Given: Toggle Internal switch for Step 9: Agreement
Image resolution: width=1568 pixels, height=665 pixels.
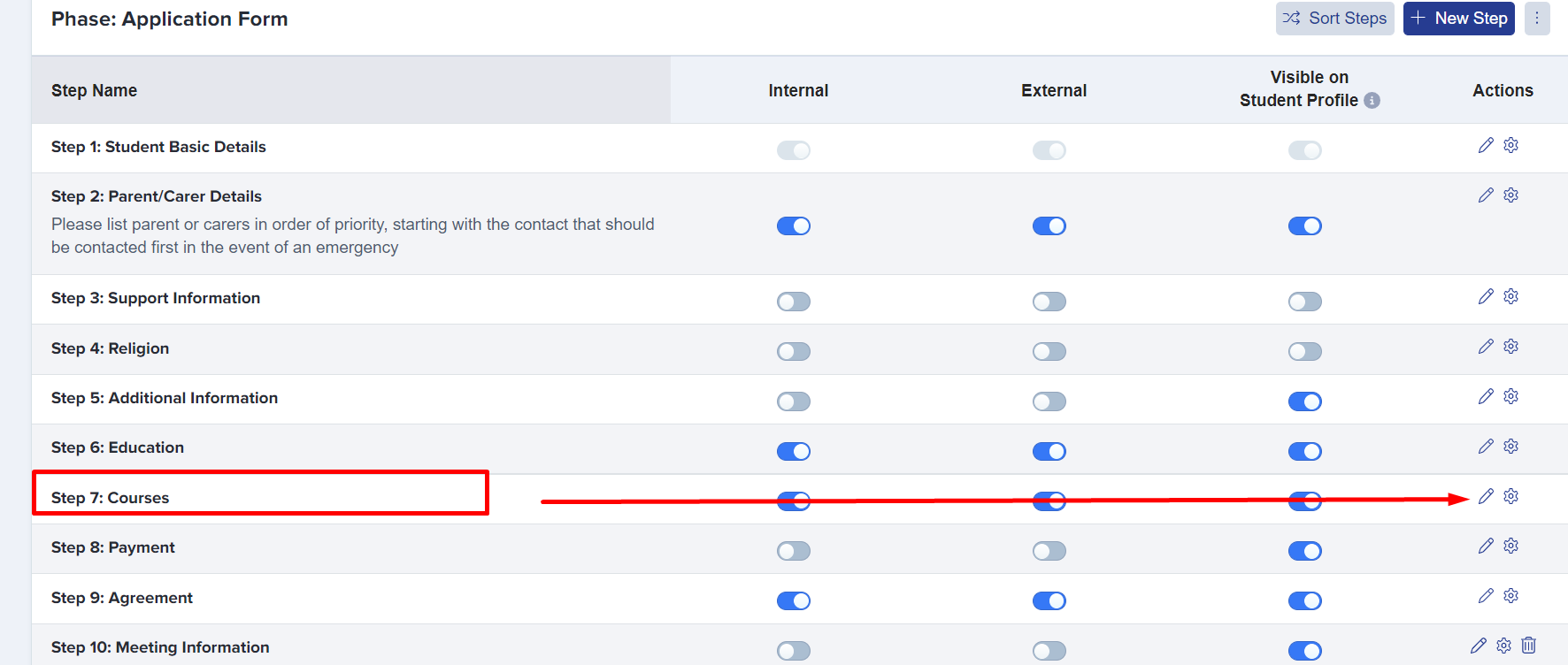Looking at the screenshot, I should click(794, 600).
